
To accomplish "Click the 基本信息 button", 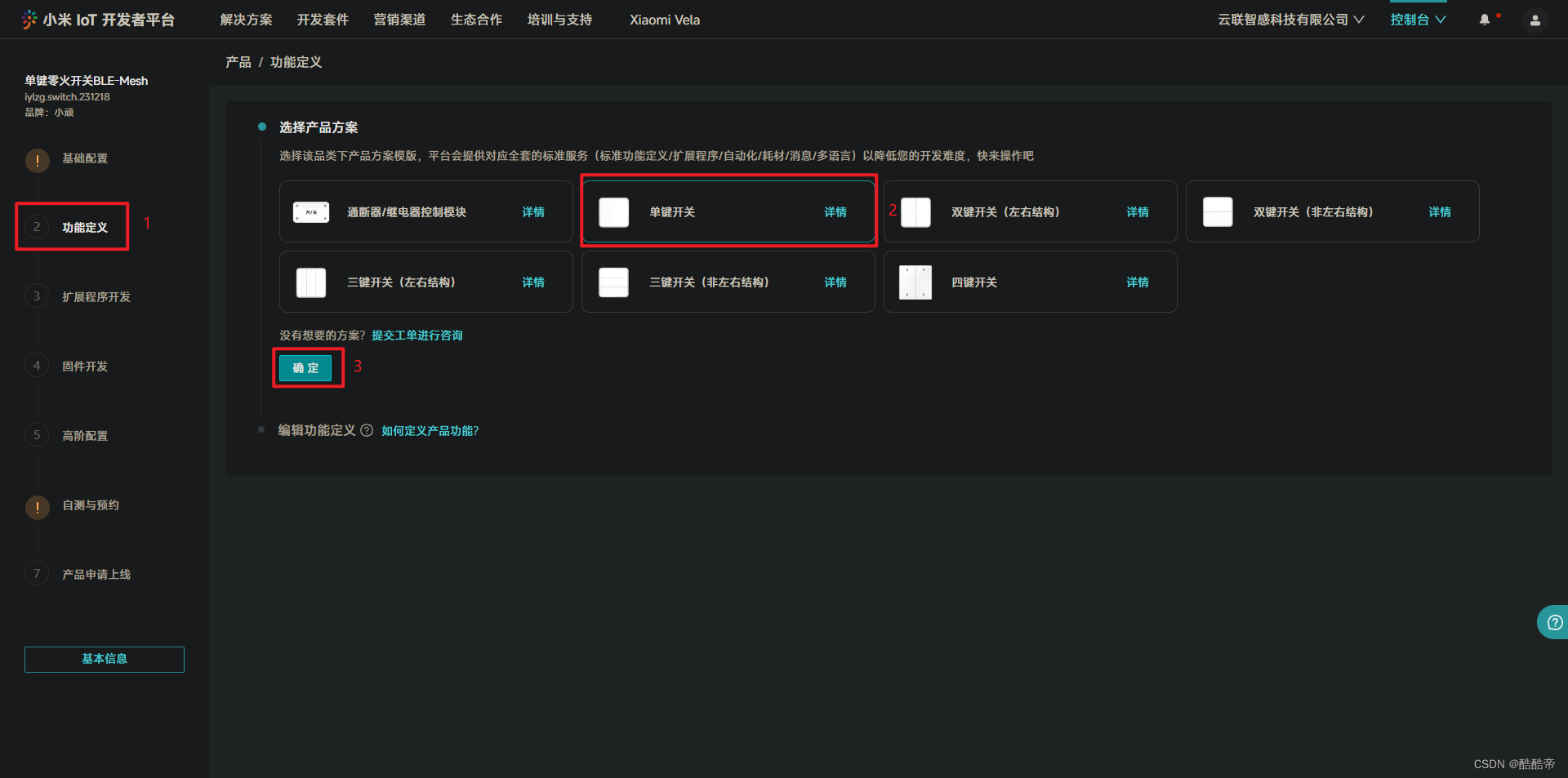I will coord(105,660).
